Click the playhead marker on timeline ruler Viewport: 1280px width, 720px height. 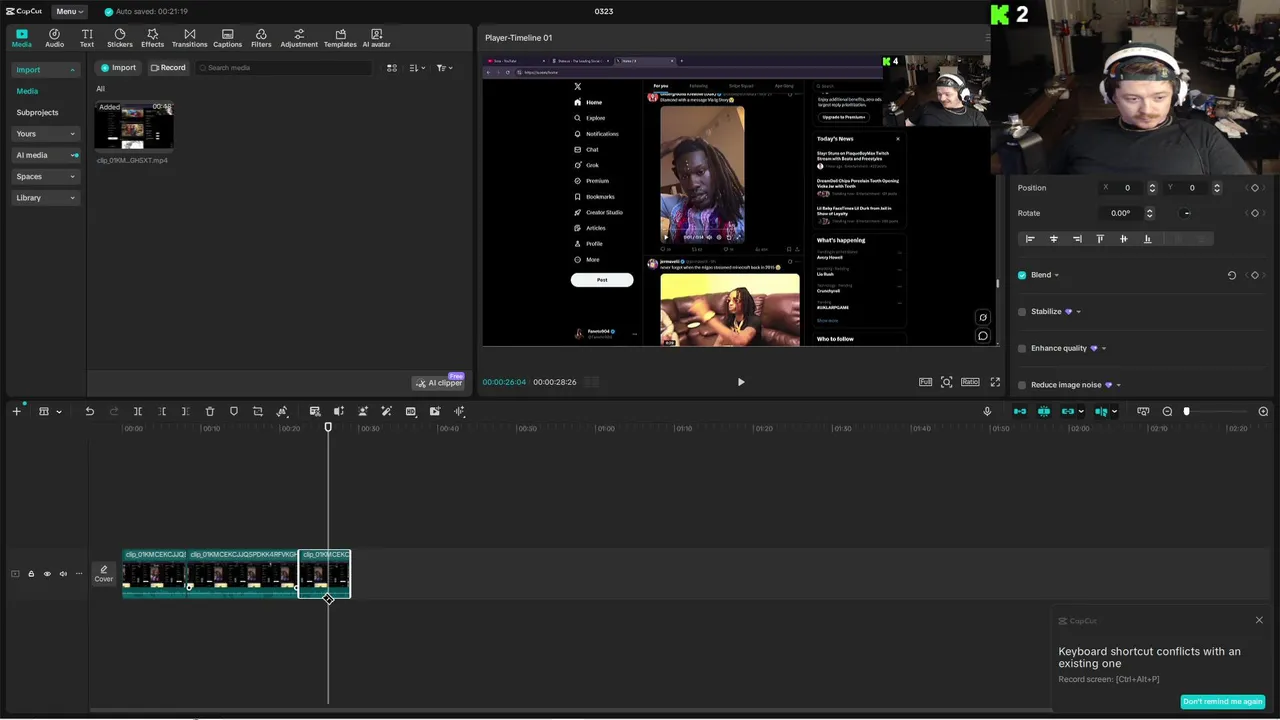pyautogui.click(x=328, y=428)
